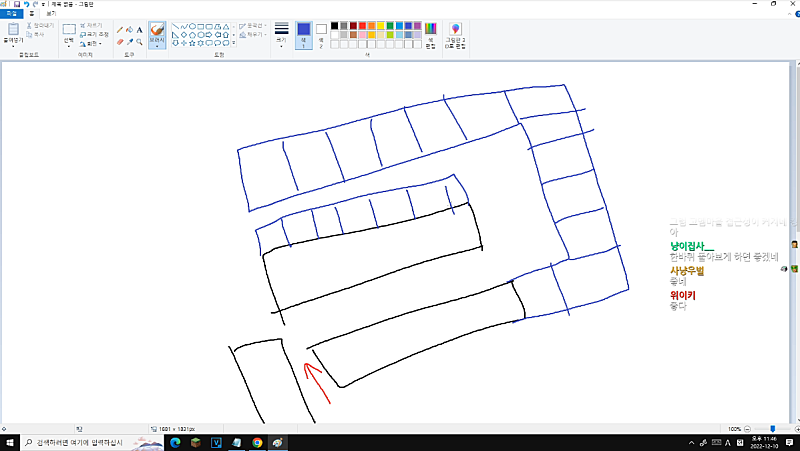
Task: Expand the shapes gallery more arrow
Action: pos(234,43)
